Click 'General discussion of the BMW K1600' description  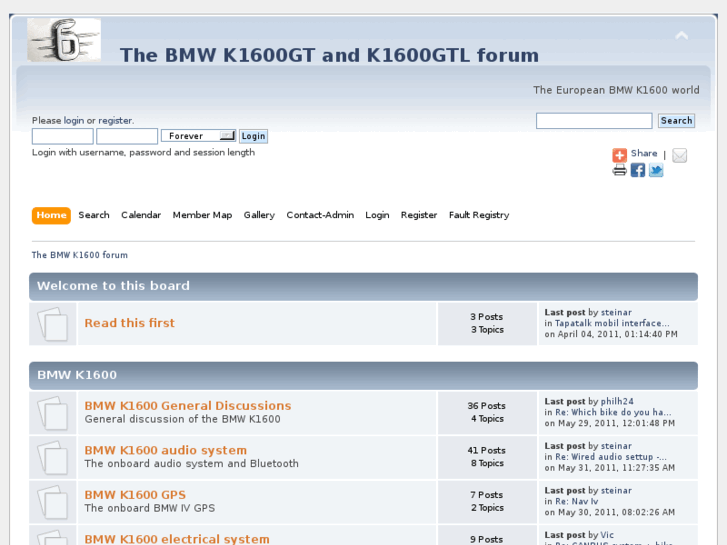tap(183, 419)
